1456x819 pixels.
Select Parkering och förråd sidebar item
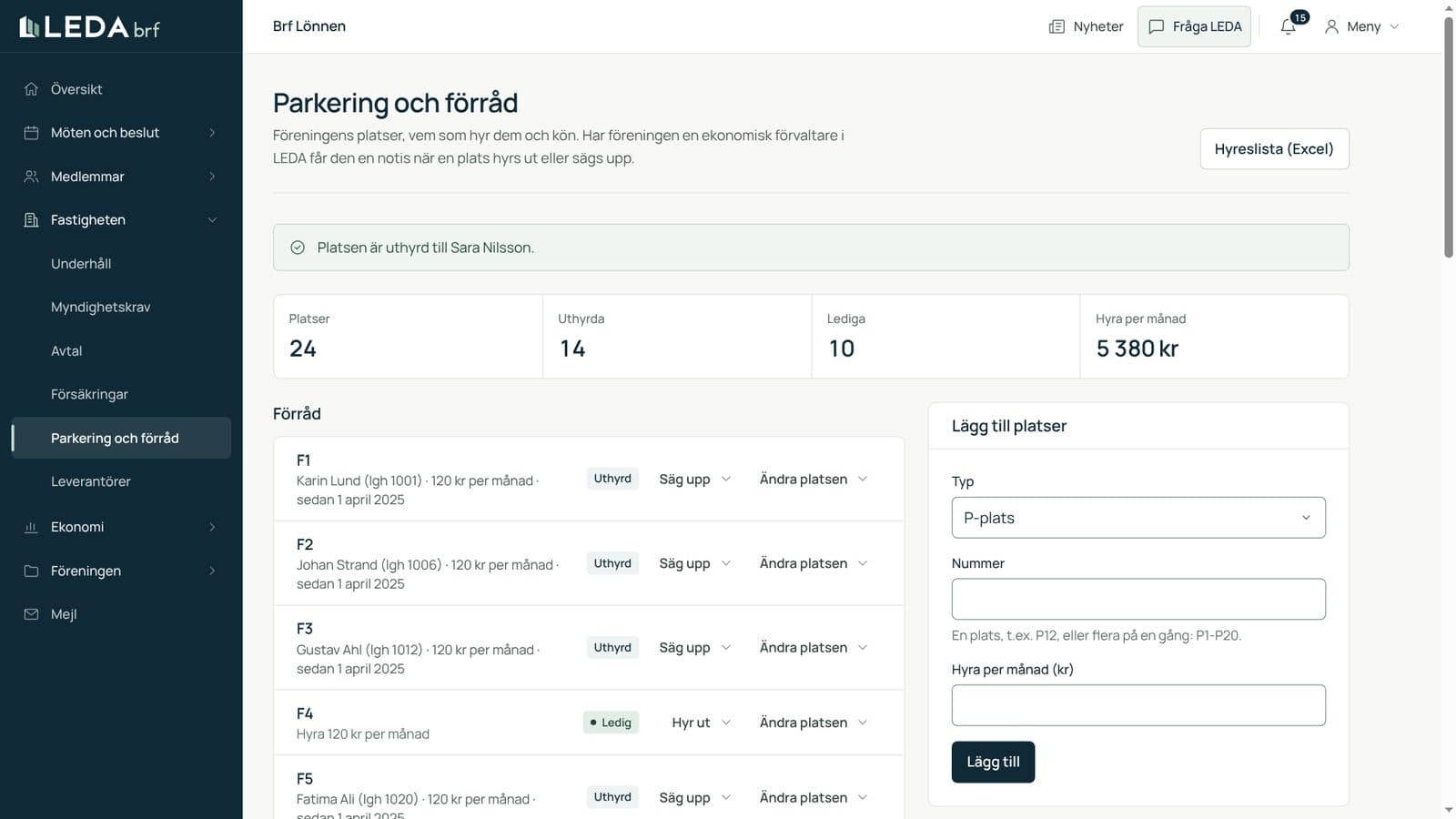pos(121,438)
